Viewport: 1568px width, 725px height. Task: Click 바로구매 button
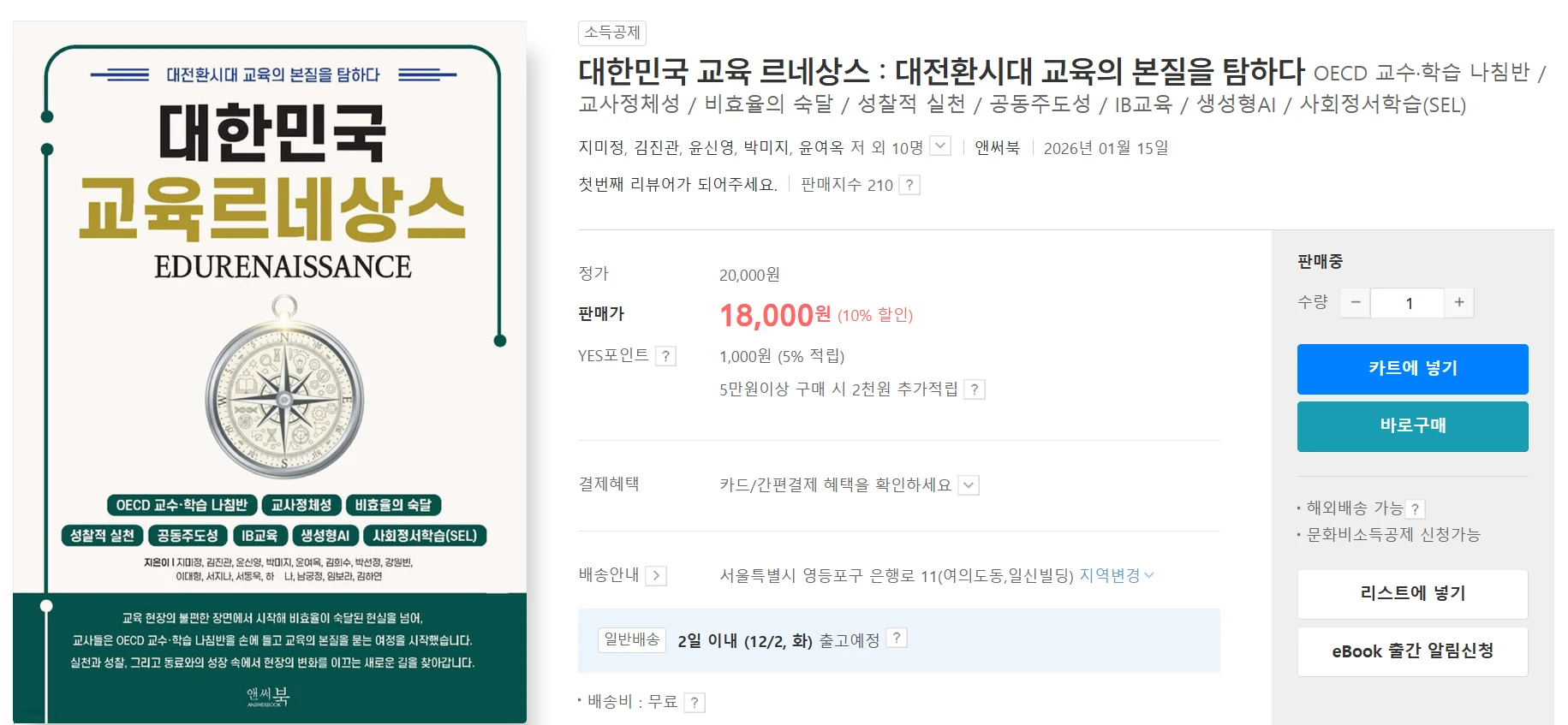[x=1412, y=426]
